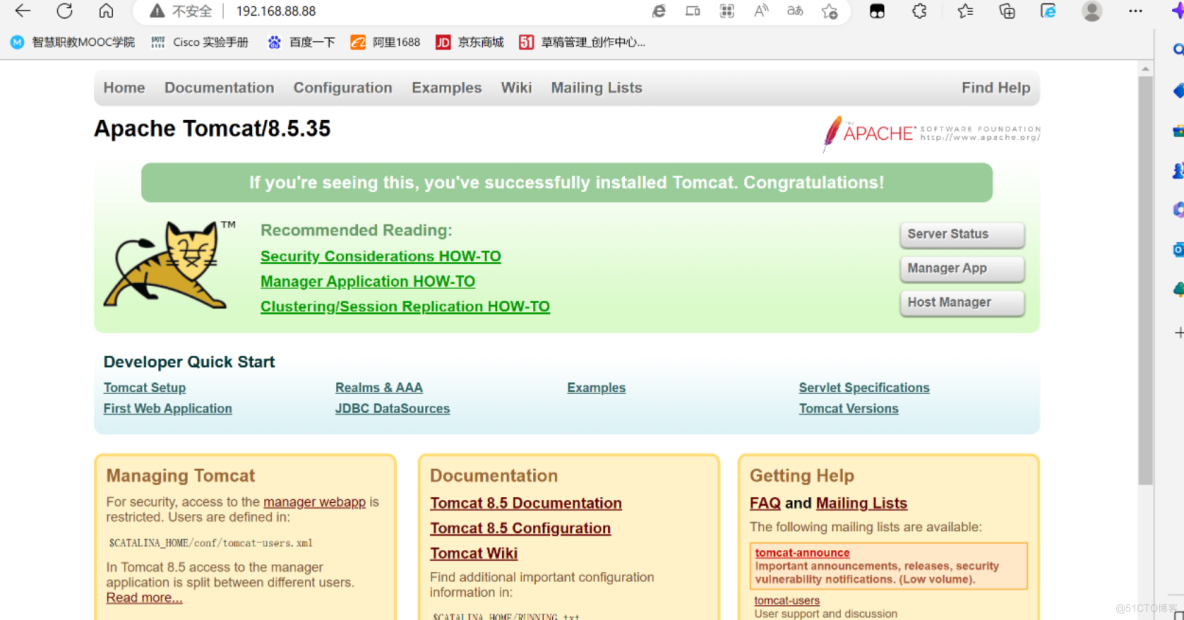
Task: Click the not-secure warning triangle icon
Action: [156, 11]
